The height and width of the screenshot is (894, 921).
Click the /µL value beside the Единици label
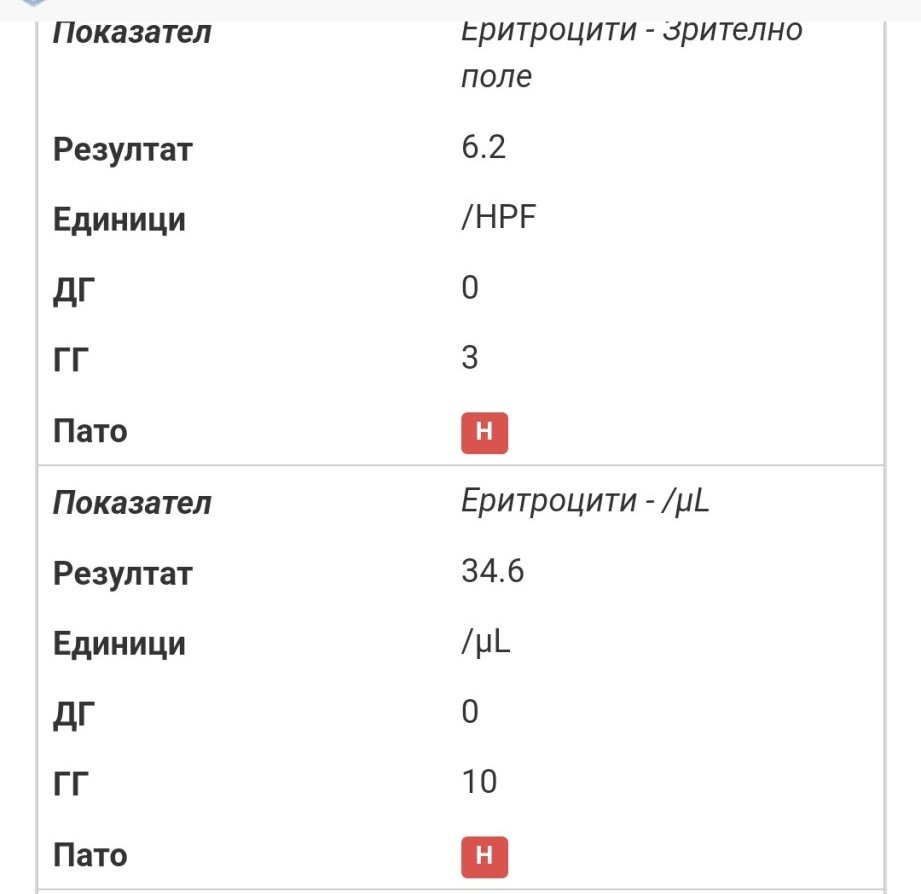coord(486,643)
